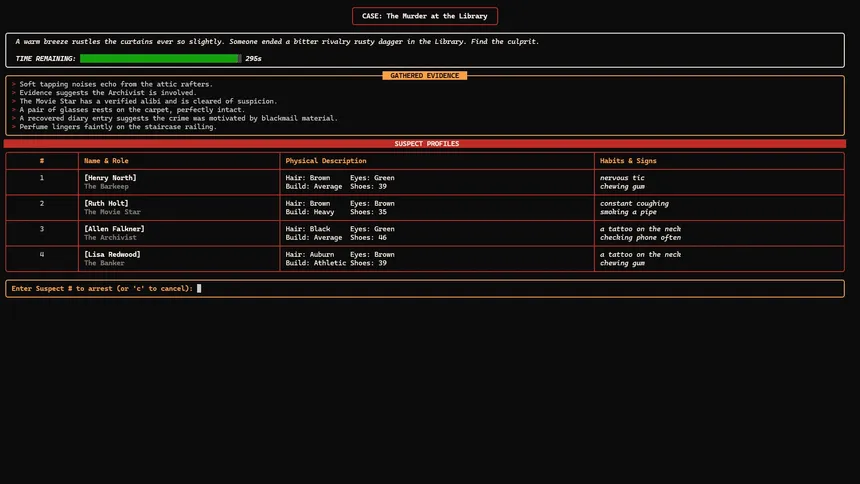This screenshot has width=860, height=484.
Task: Click the 295s countdown timer text
Action: click(253, 59)
